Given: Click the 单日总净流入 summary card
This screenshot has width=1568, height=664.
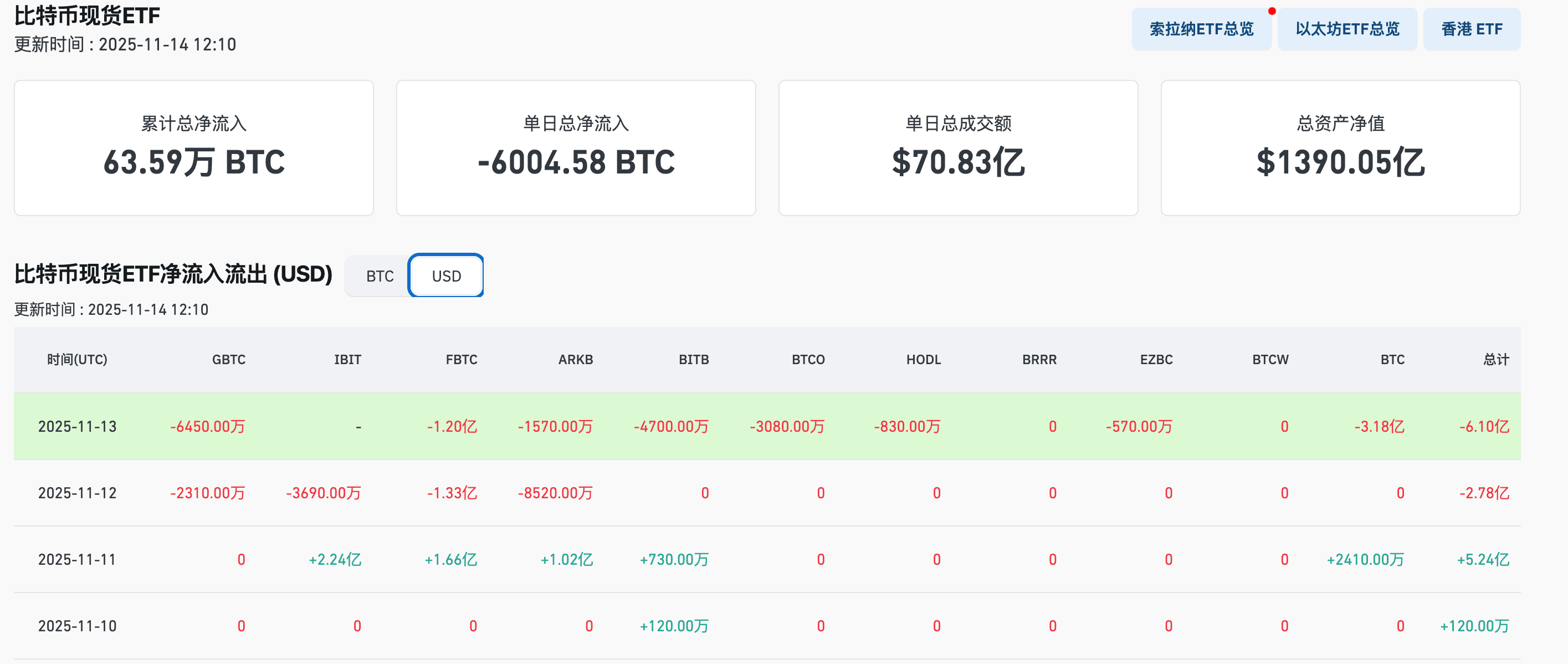Looking at the screenshot, I should click(576, 148).
